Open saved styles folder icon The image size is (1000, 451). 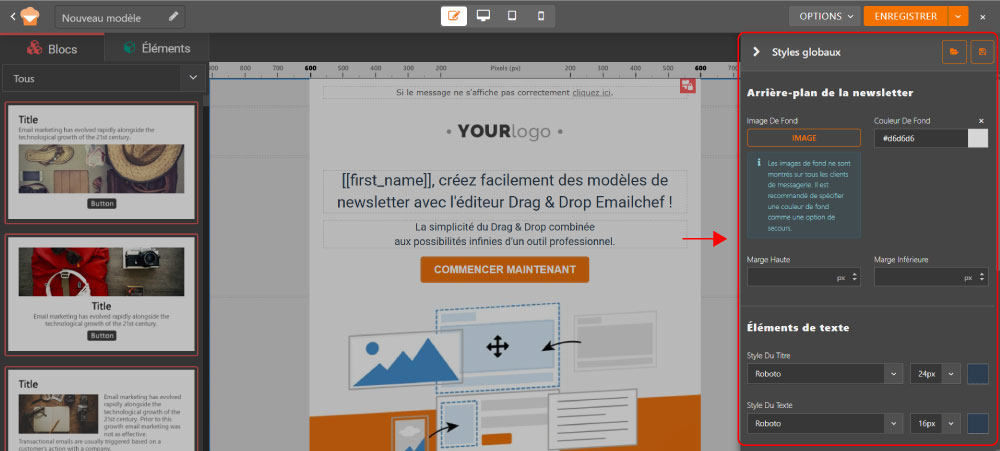(954, 51)
